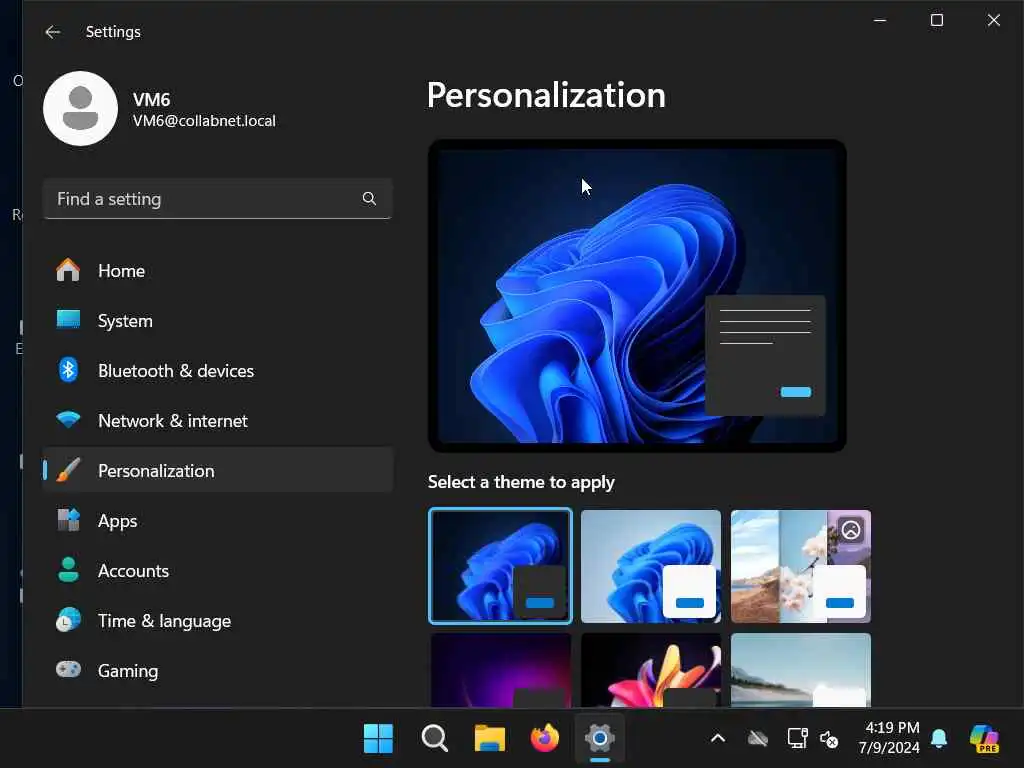The height and width of the screenshot is (768, 1024).
Task: Click the Time & language globe clock icon
Action: pyautogui.click(x=68, y=620)
